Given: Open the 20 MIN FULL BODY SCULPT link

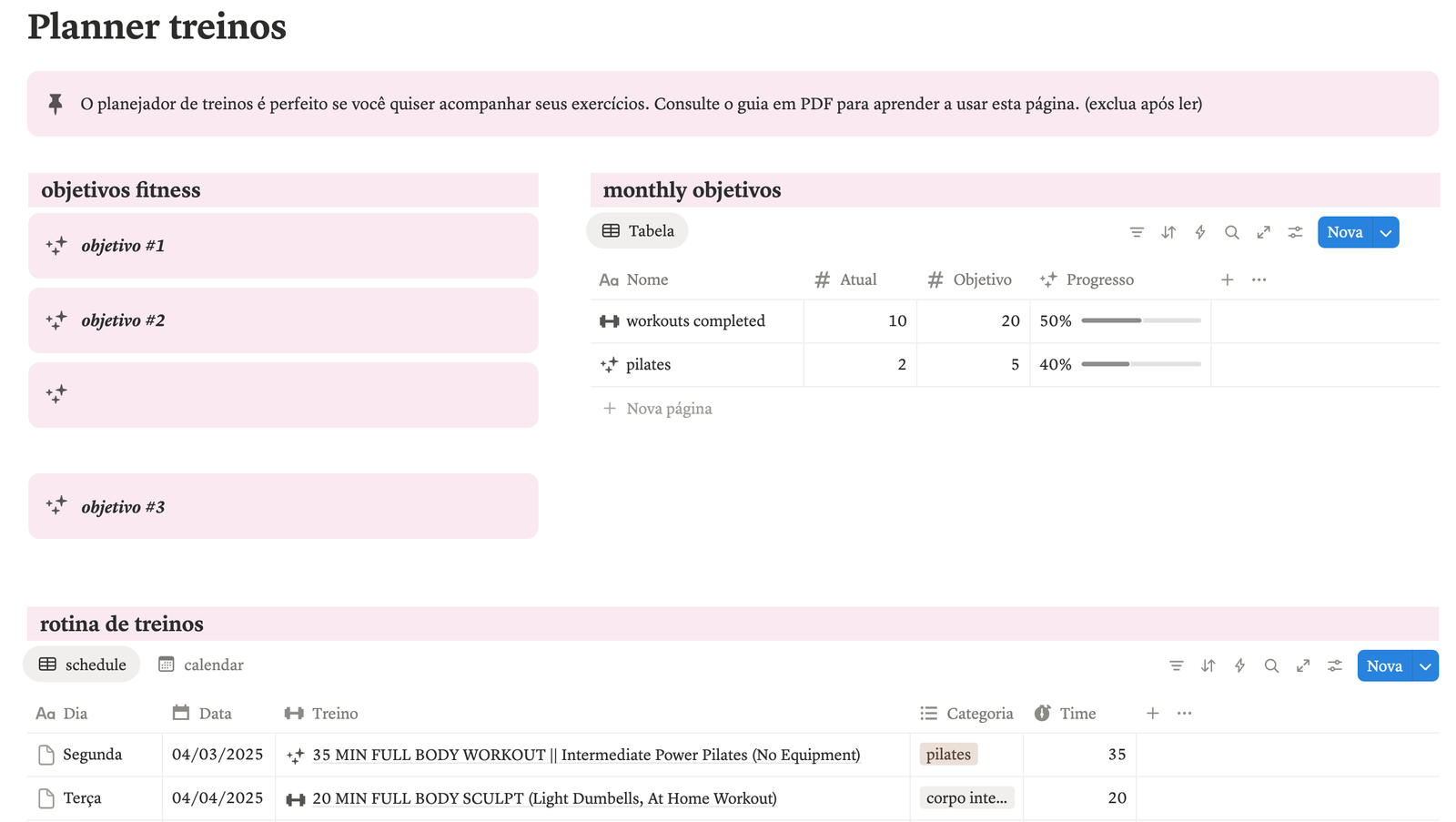Looking at the screenshot, I should (544, 798).
